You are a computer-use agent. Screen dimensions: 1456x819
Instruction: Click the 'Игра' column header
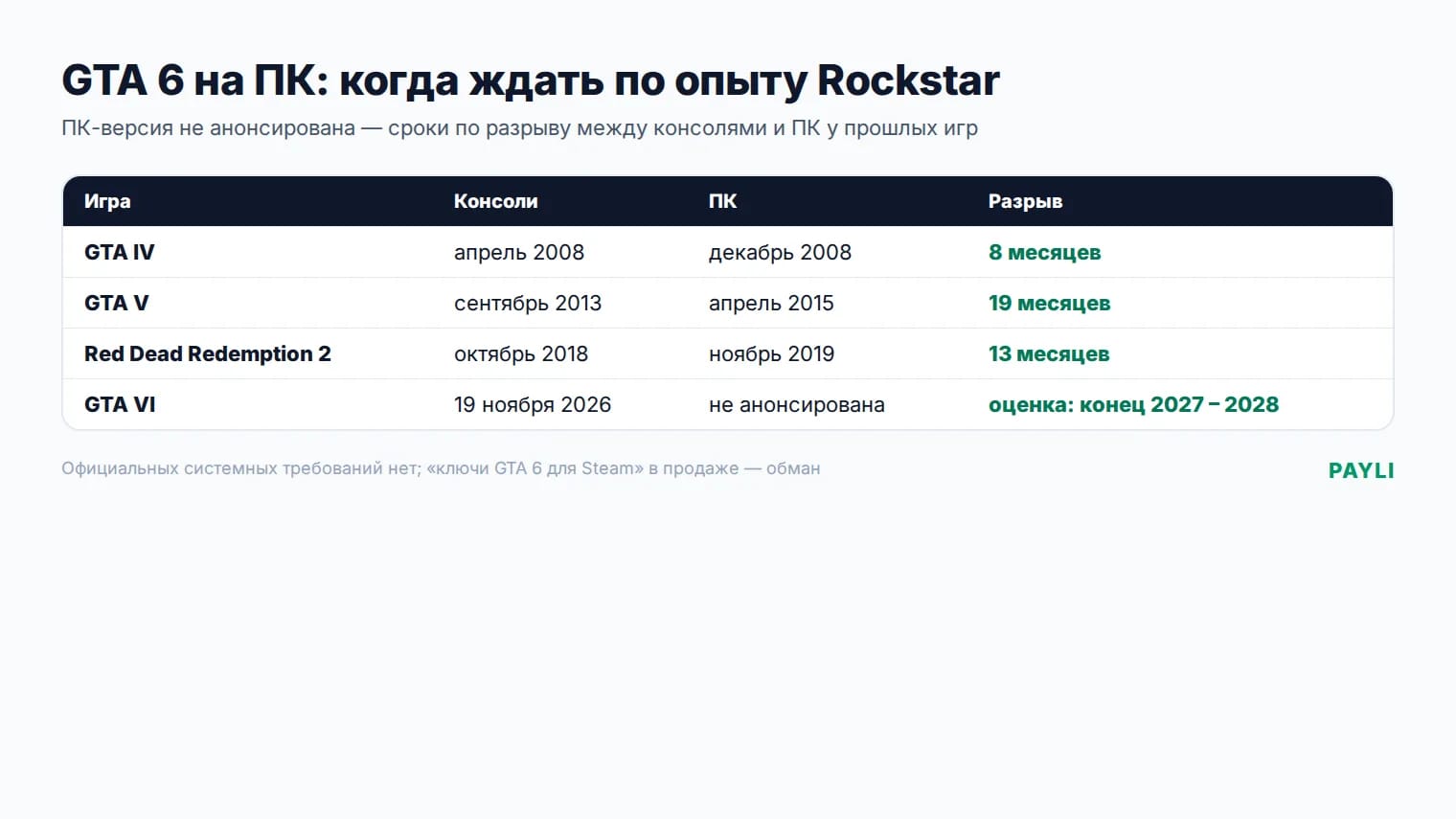point(107,201)
